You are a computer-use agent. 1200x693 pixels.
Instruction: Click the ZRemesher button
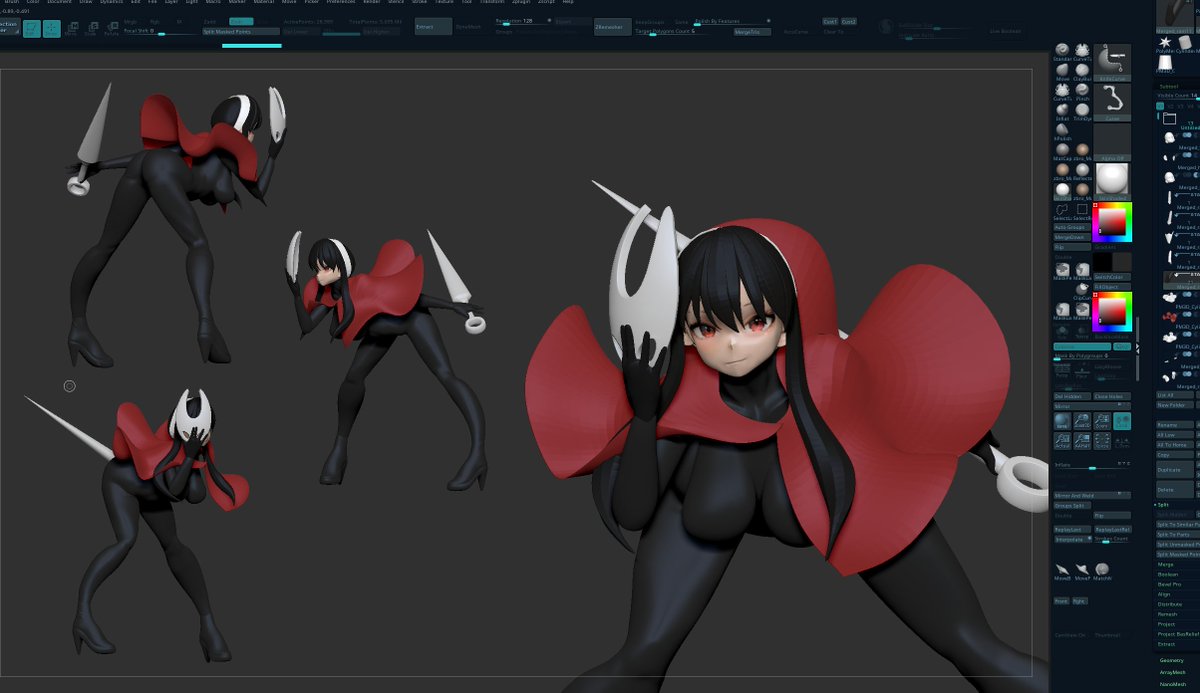(612, 28)
